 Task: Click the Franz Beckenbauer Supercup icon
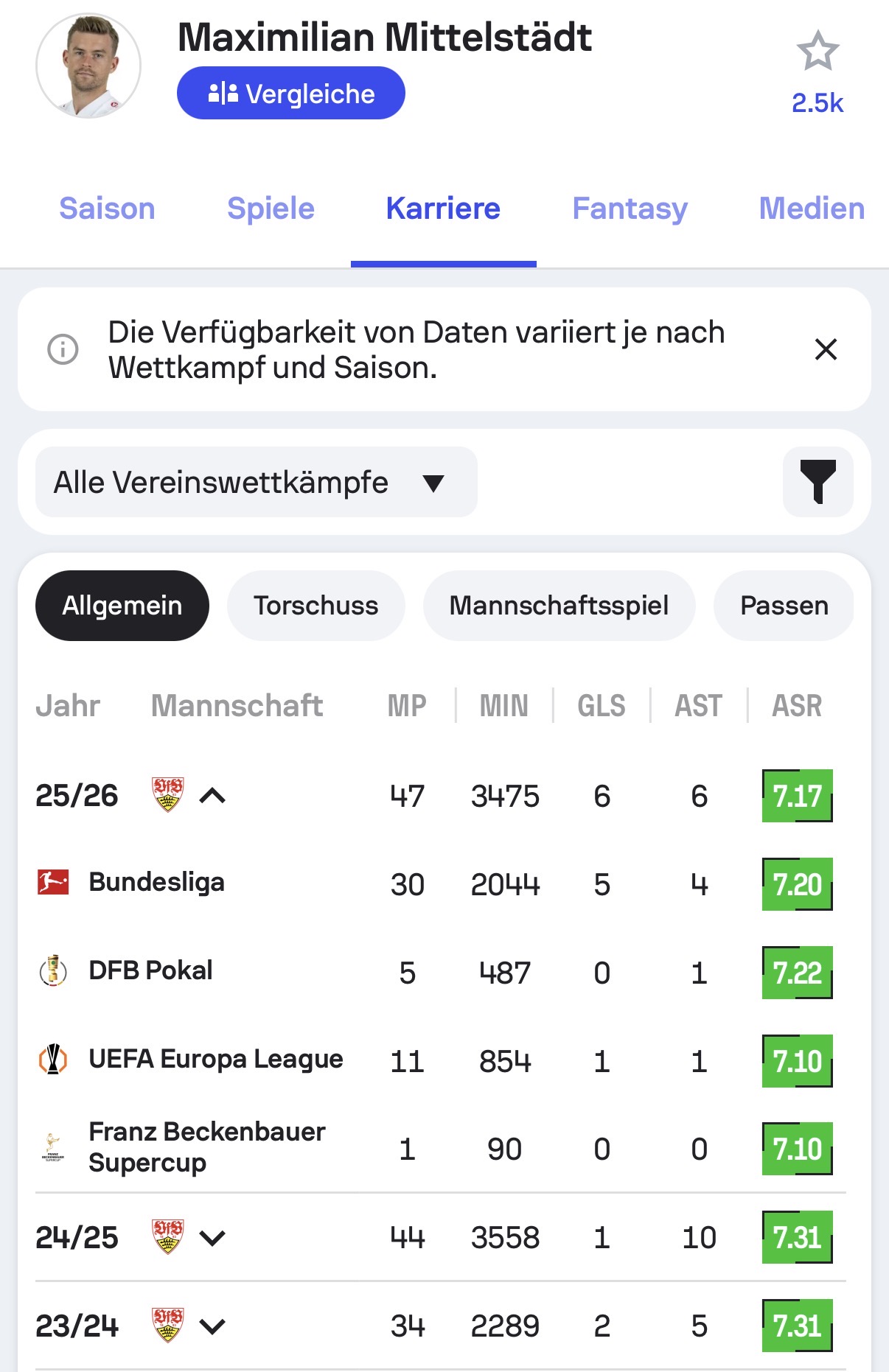click(53, 1147)
